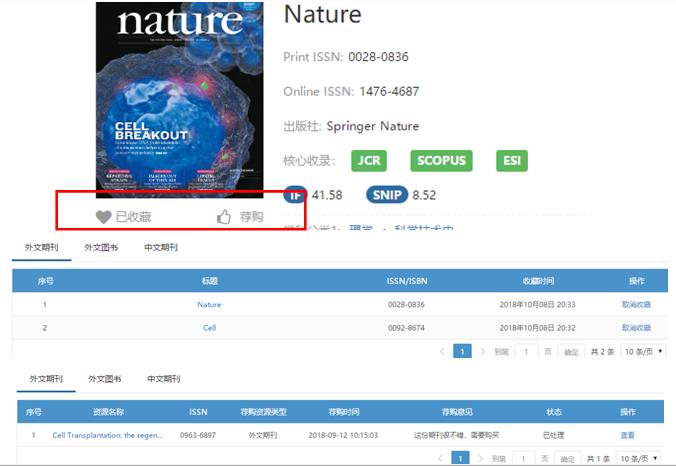Click the SNIP metric badge
676x466 pixels.
pyautogui.click(x=387, y=195)
